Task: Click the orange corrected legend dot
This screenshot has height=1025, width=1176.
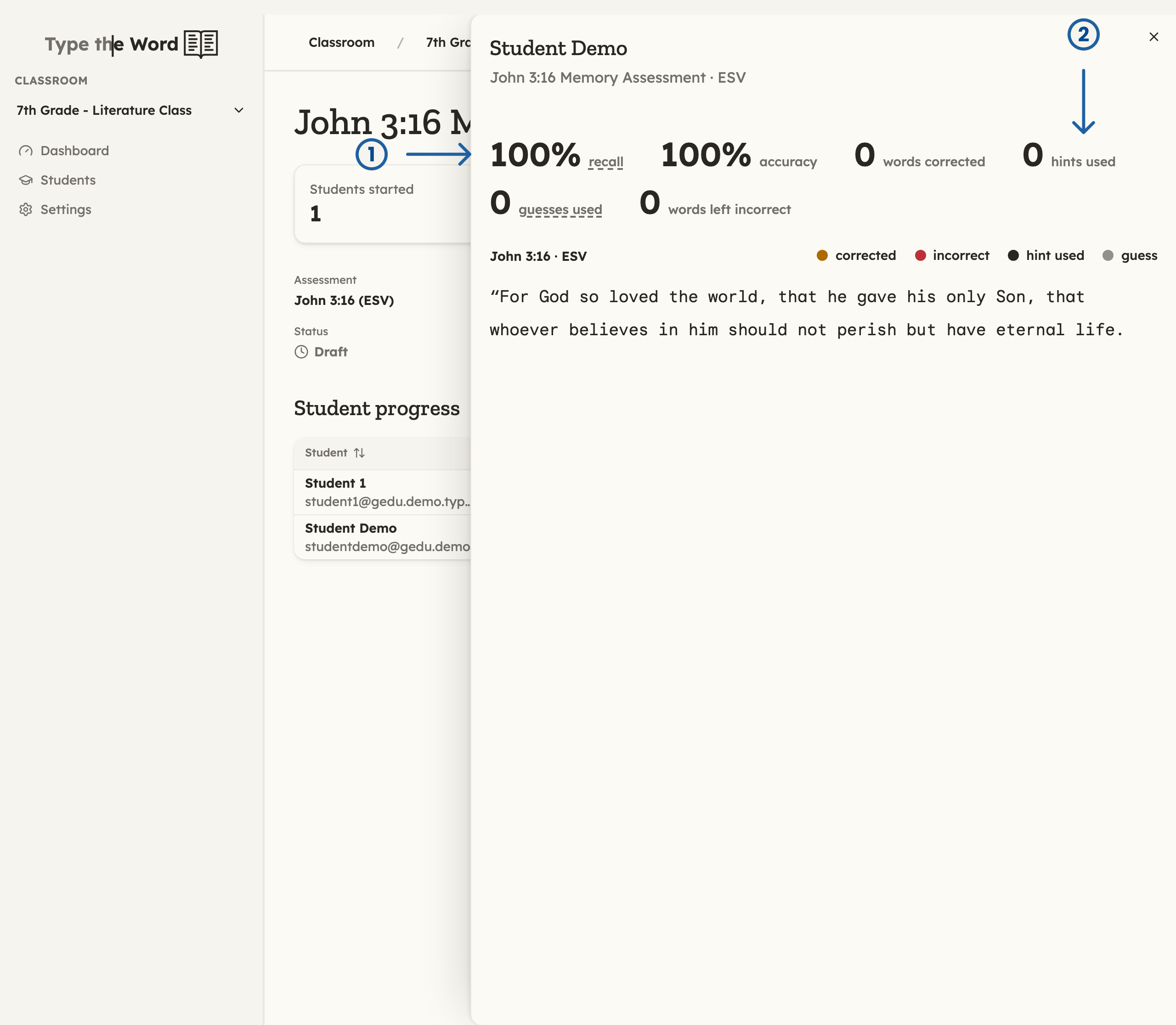Action: point(822,256)
